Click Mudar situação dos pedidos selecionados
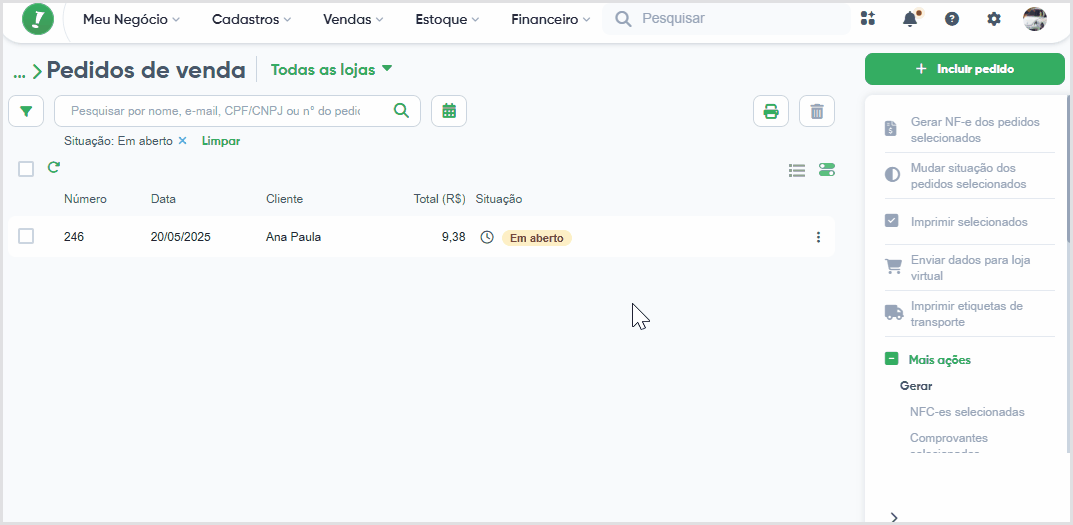This screenshot has height=525, width=1073. 970,176
